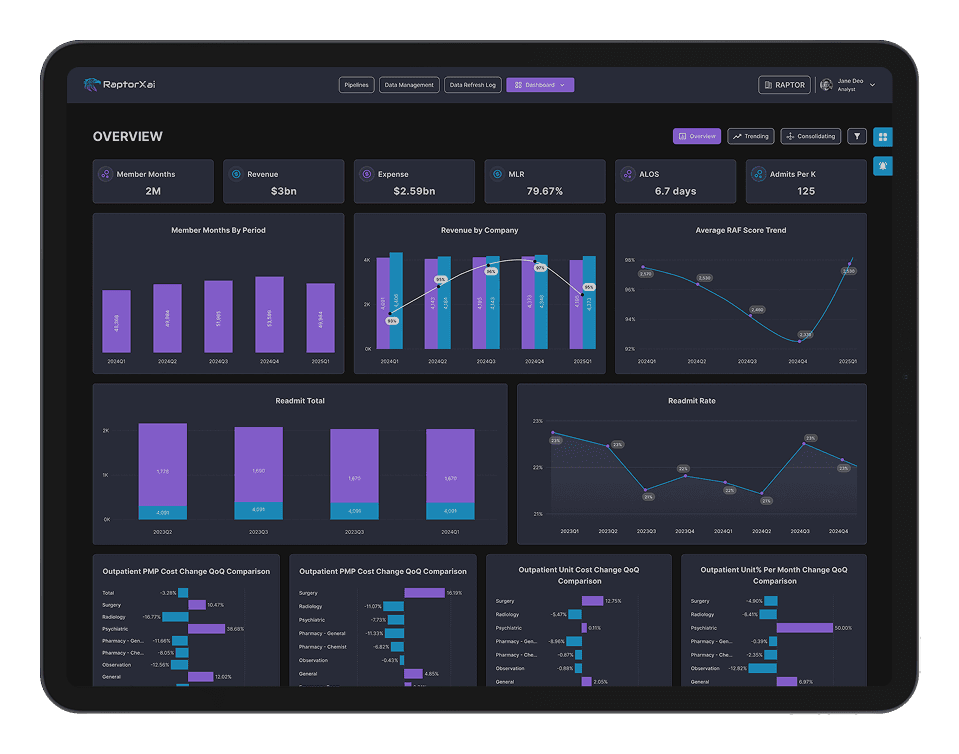959x754 pixels.
Task: Click Jane Doe's avatar icon
Action: point(826,85)
